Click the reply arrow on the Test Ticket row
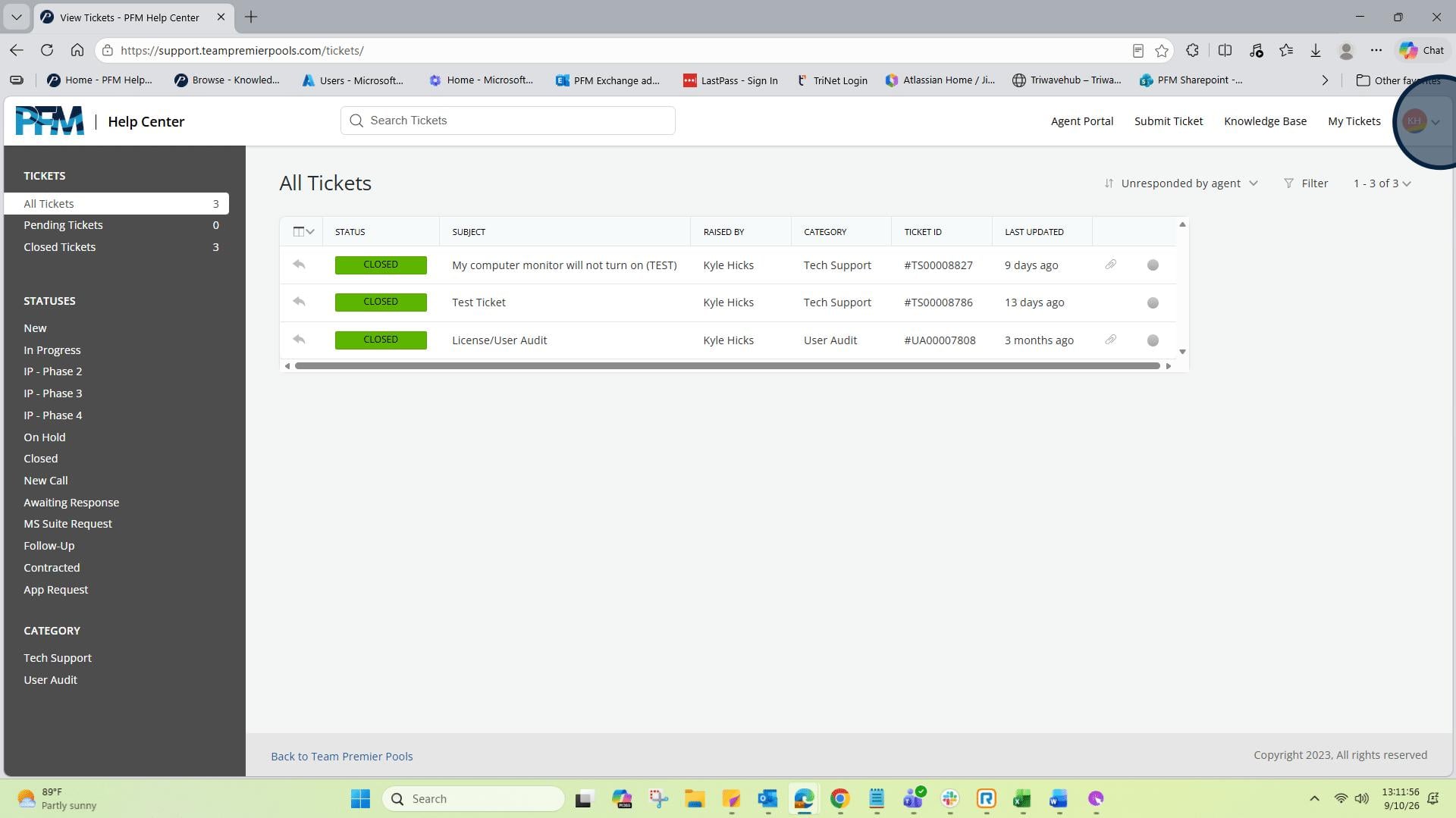Viewport: 1456px width, 818px height. point(299,302)
